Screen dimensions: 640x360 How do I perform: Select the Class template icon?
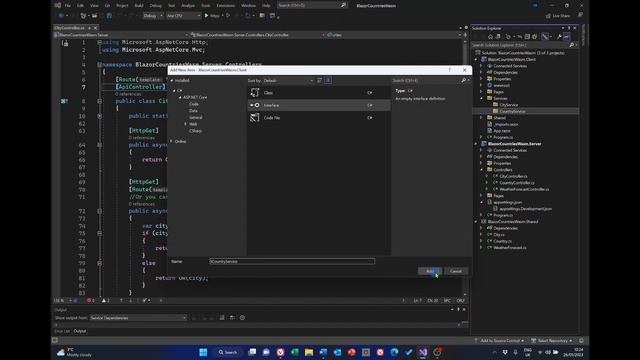click(x=255, y=93)
